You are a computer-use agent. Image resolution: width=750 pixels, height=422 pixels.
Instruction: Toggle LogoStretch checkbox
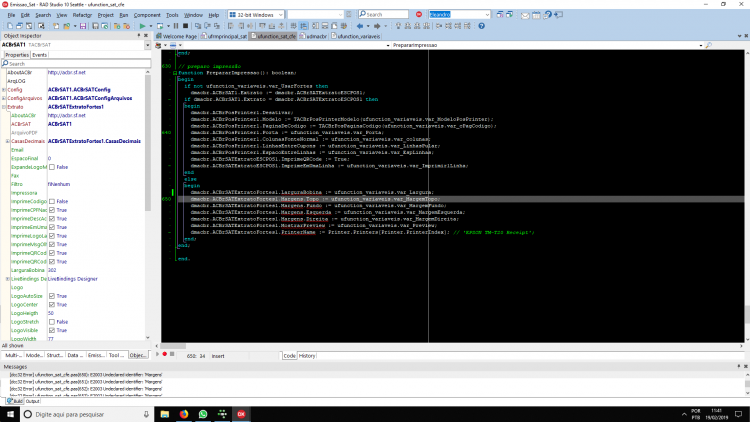[52, 322]
